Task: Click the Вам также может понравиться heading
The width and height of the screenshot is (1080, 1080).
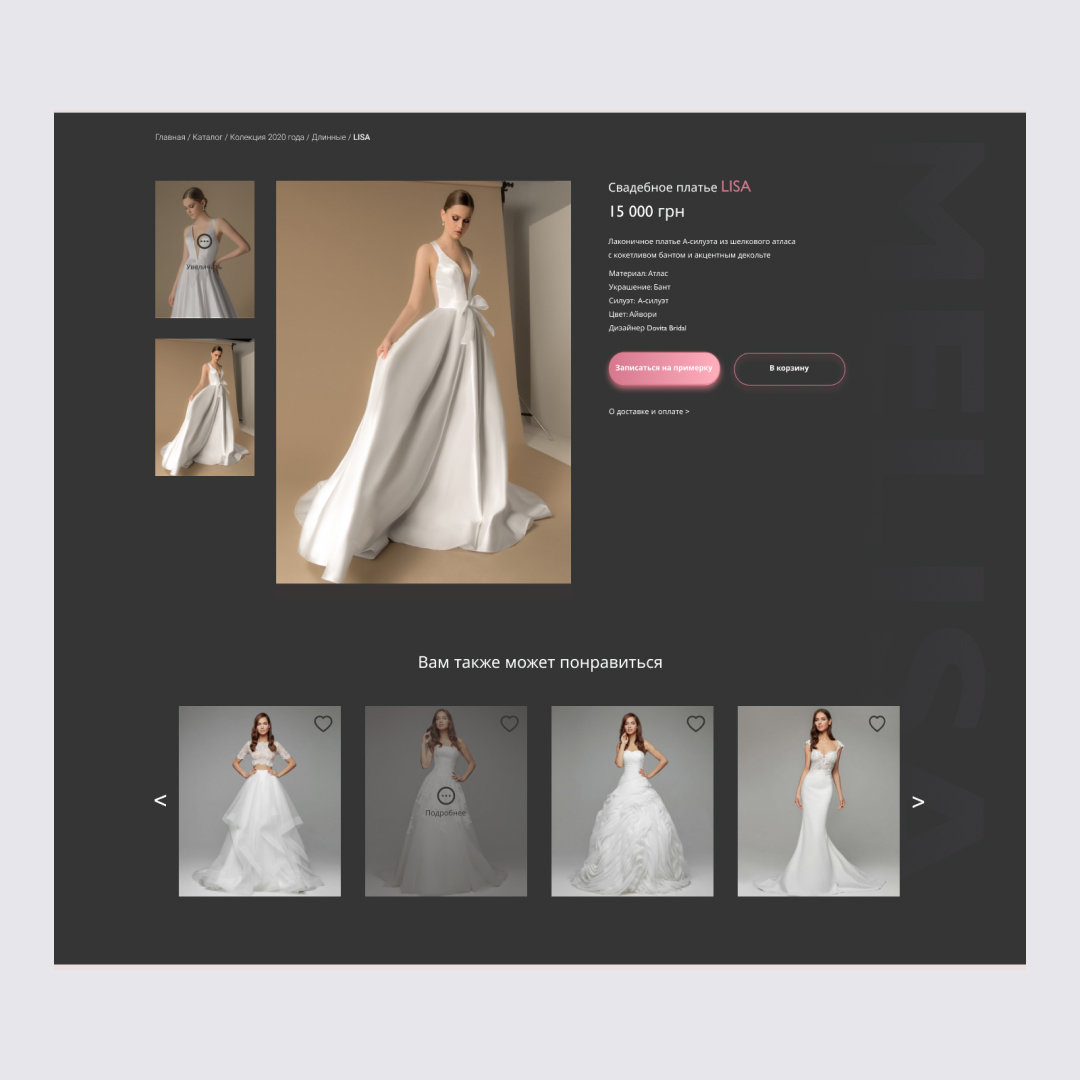Action: pyautogui.click(x=540, y=663)
